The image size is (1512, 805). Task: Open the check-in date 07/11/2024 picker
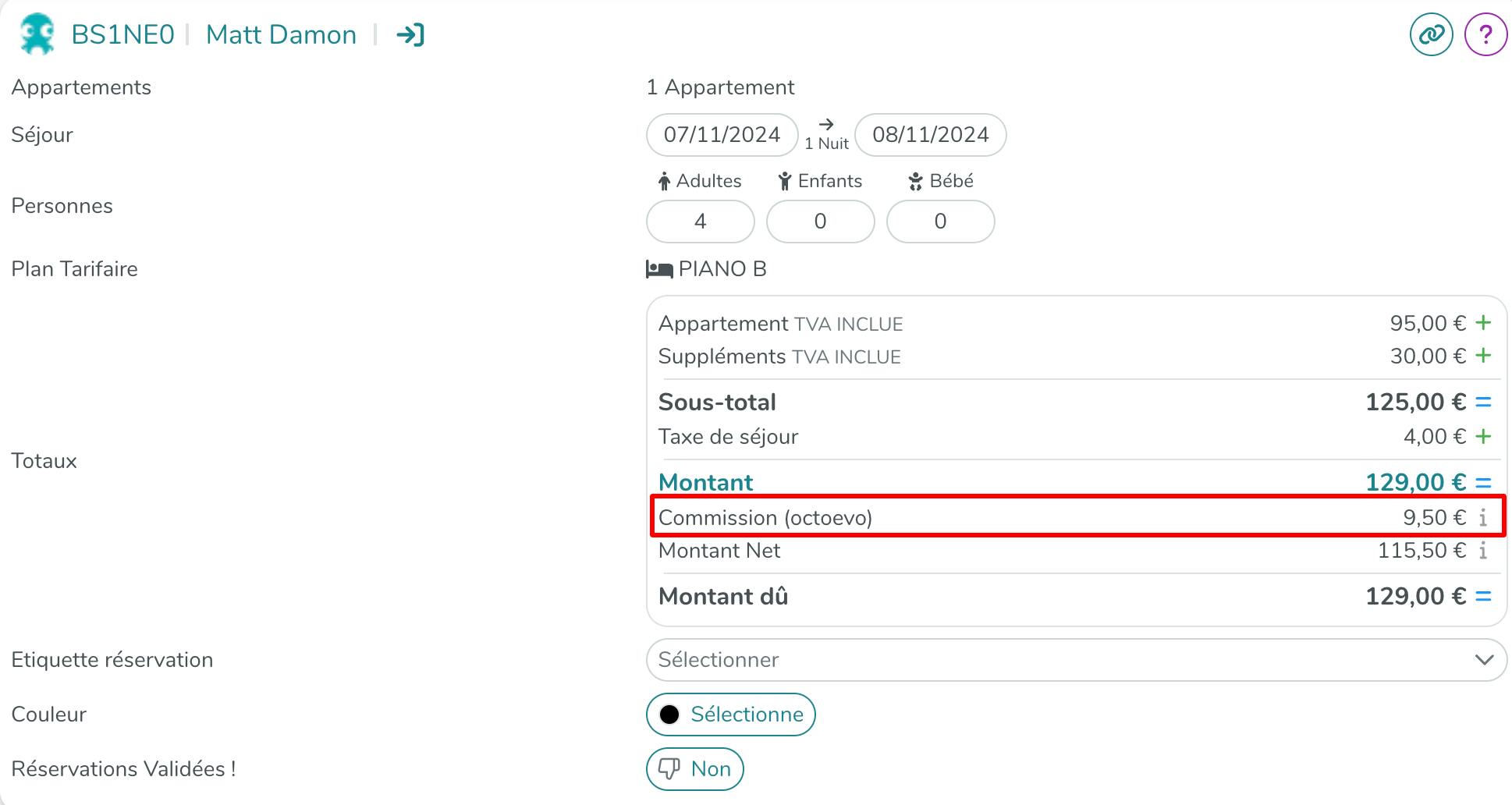722,135
